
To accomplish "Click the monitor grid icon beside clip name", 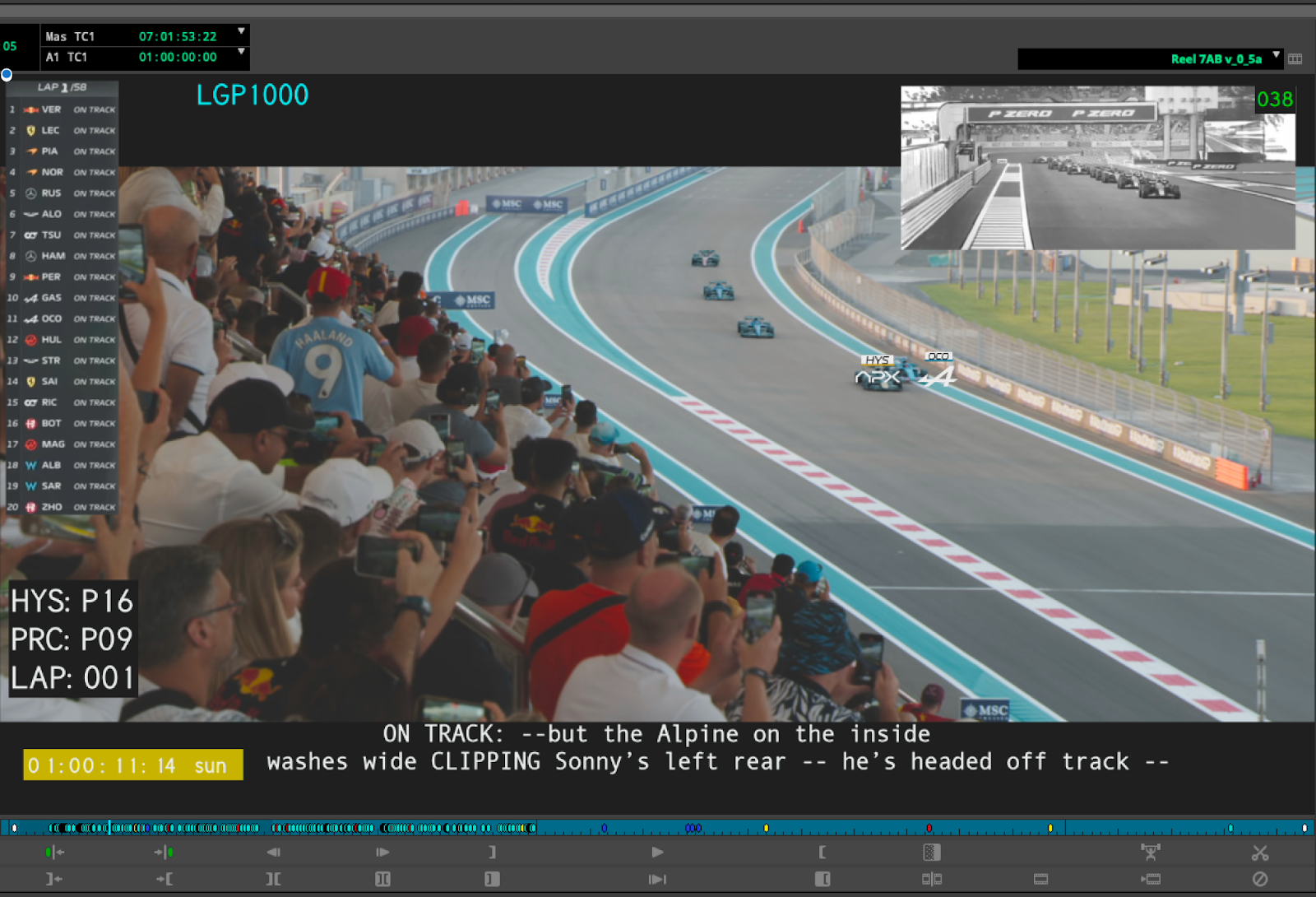I will [x=1295, y=58].
